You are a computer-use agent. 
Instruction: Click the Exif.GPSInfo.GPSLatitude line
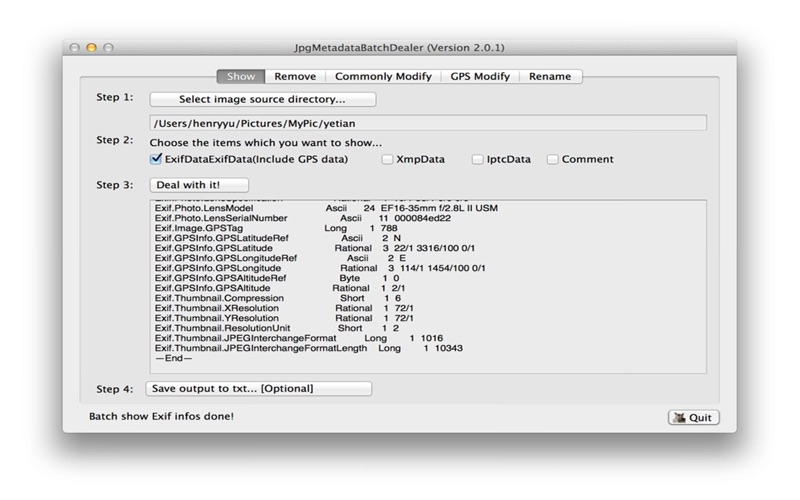pyautogui.click(x=315, y=248)
